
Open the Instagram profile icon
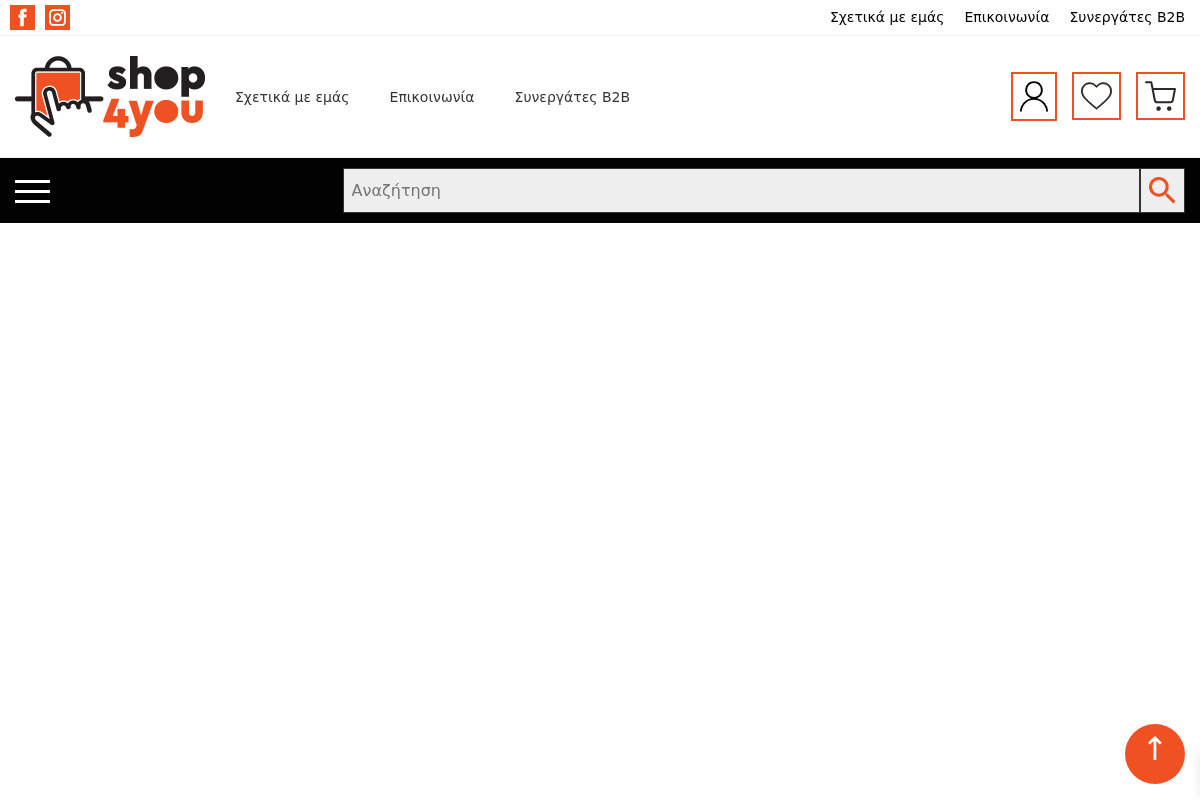[x=57, y=17]
